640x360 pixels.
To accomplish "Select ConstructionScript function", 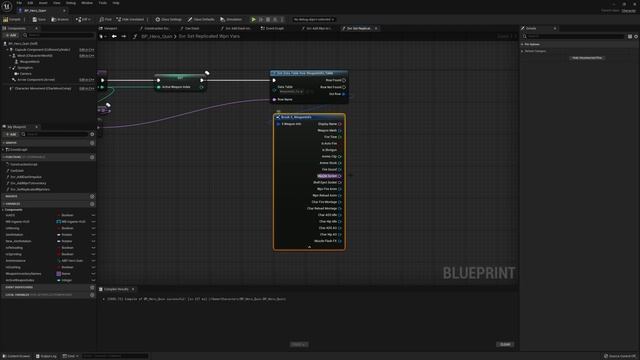I will (x=24, y=164).
